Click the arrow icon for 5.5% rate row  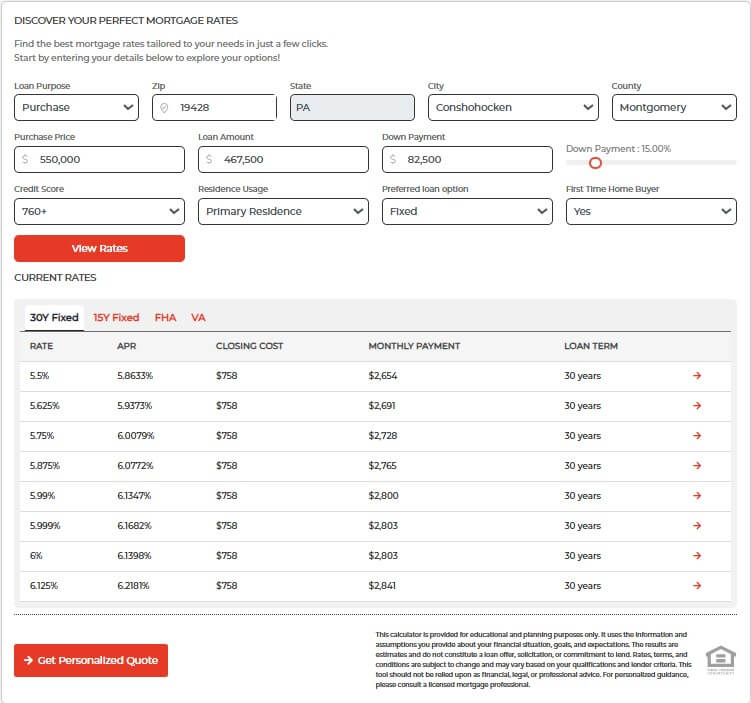coord(697,376)
